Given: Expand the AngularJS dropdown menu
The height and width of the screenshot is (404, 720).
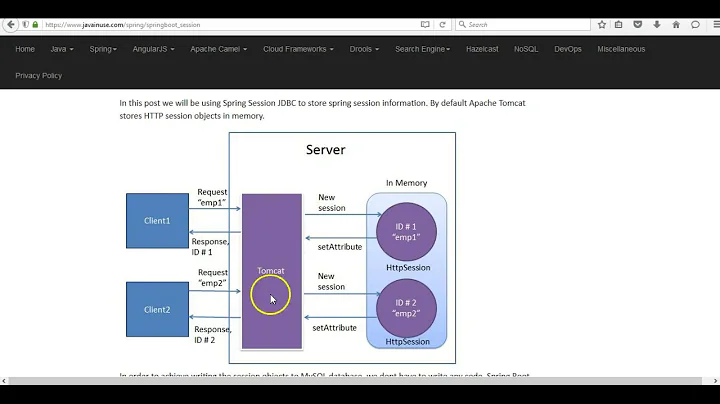Looking at the screenshot, I should coord(153,49).
